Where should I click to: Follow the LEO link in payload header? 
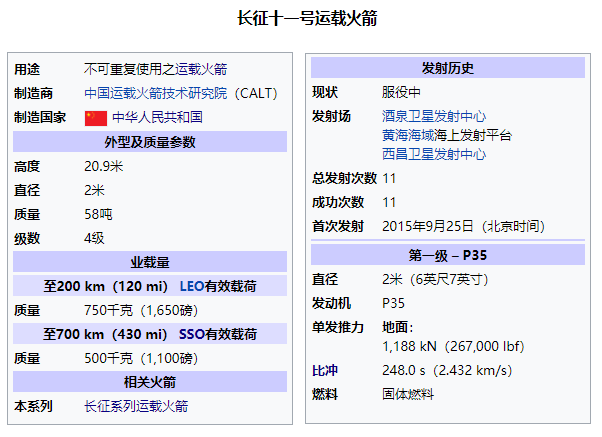pyautogui.click(x=192, y=286)
